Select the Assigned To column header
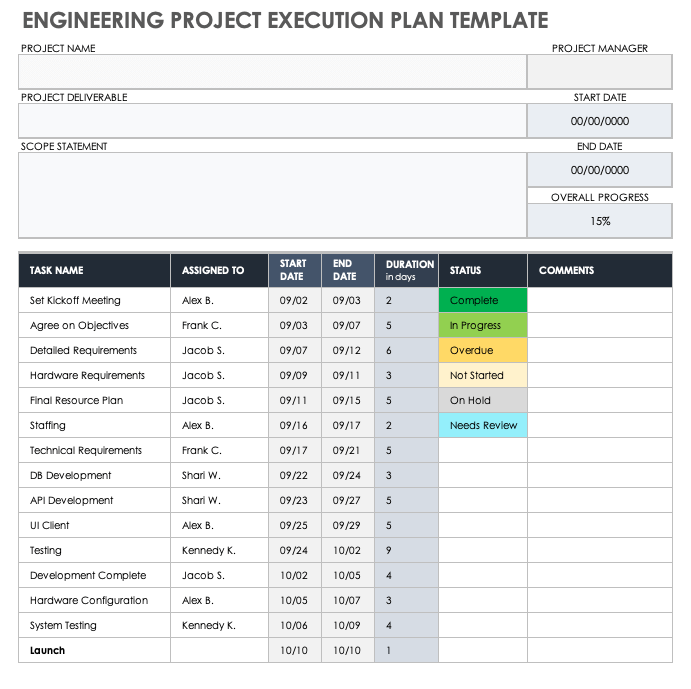Image resolution: width=691 pixels, height=689 pixels. tap(219, 270)
